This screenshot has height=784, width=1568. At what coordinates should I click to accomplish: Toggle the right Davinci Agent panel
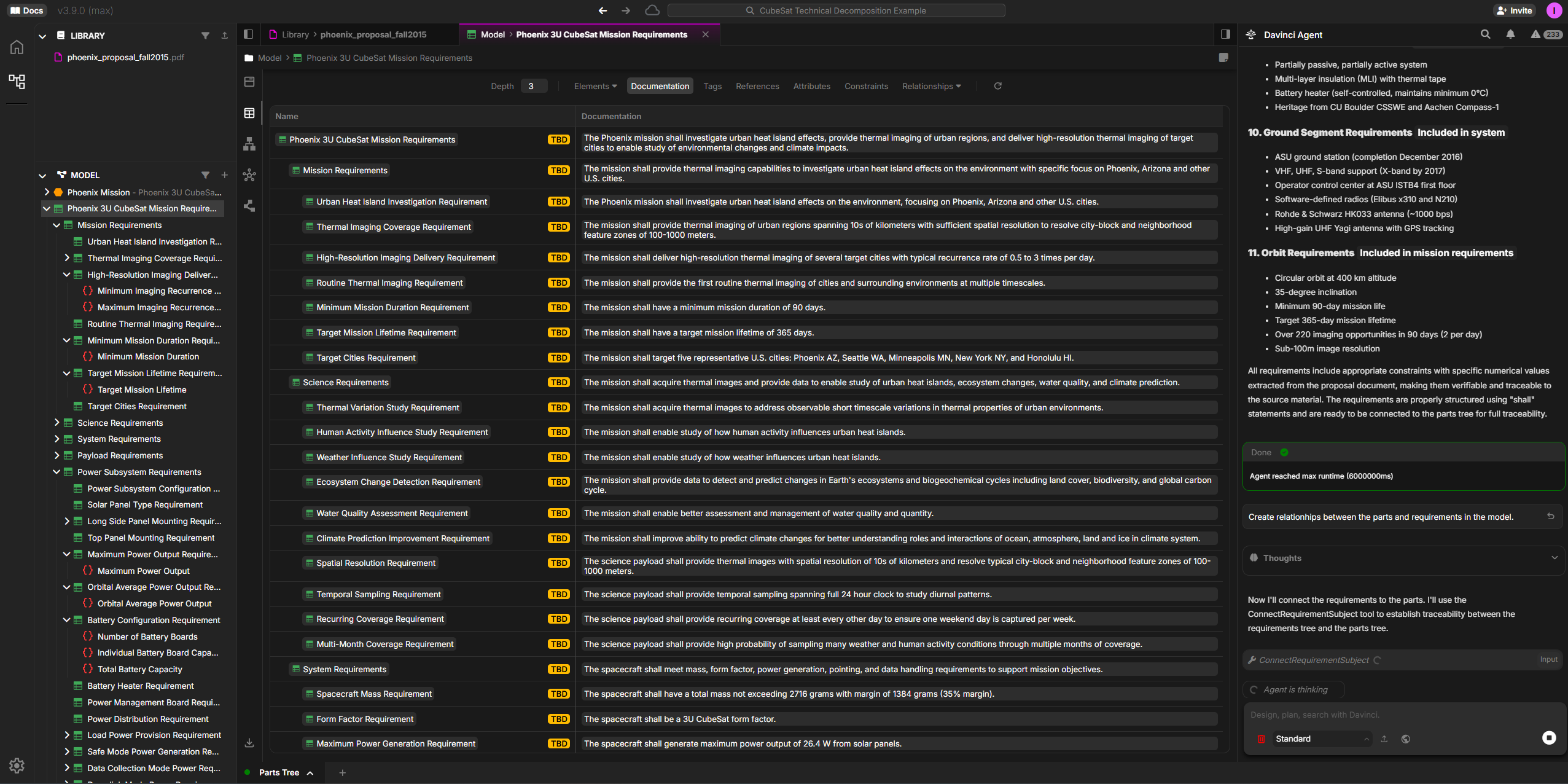click(1225, 34)
